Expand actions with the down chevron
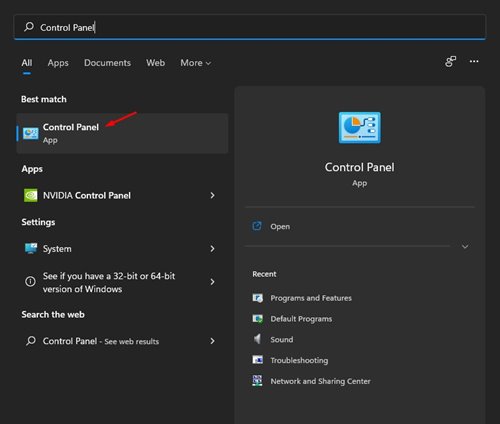 (x=465, y=247)
